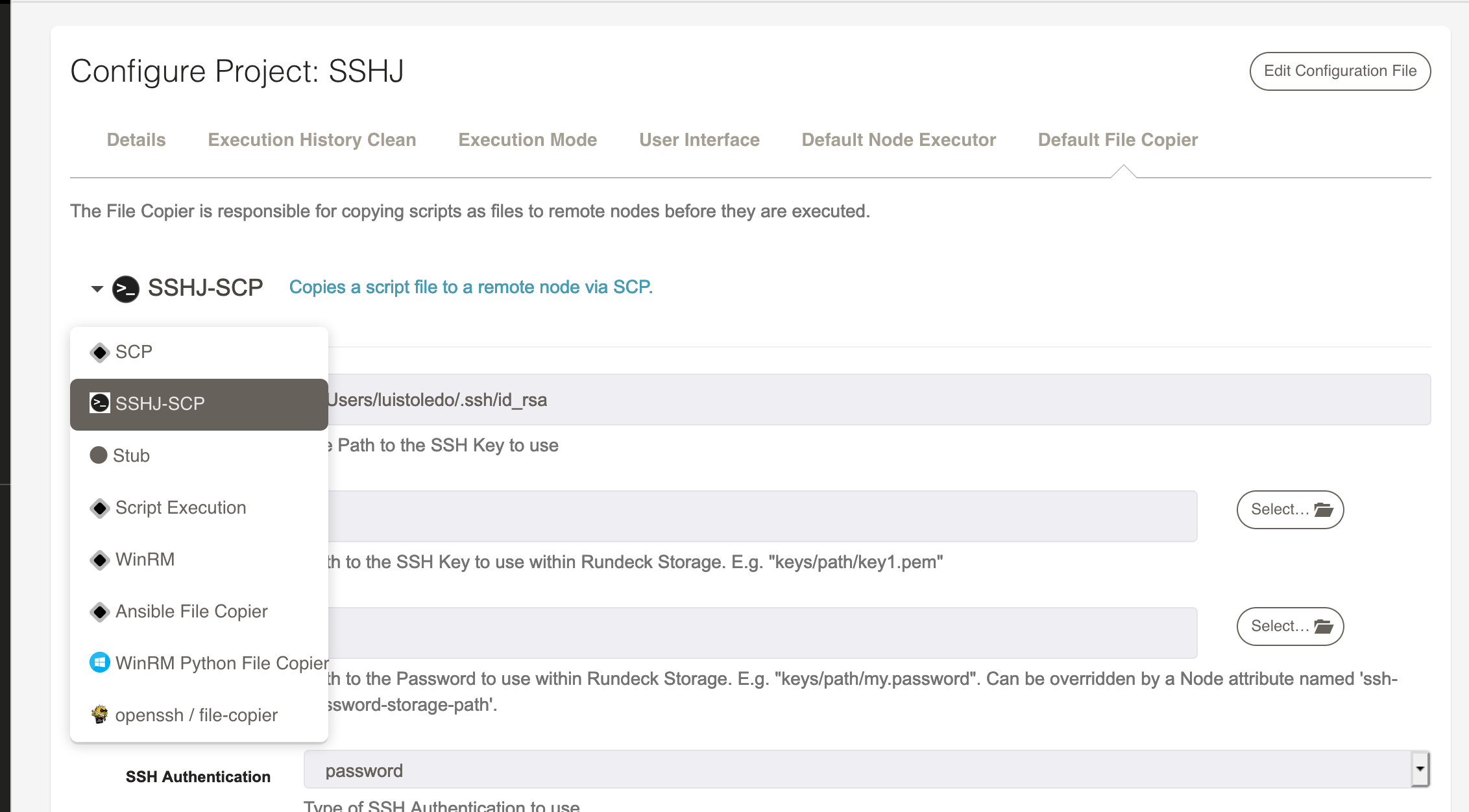Expand the Default Node Executor section
The height and width of the screenshot is (812, 1469).
coord(898,140)
